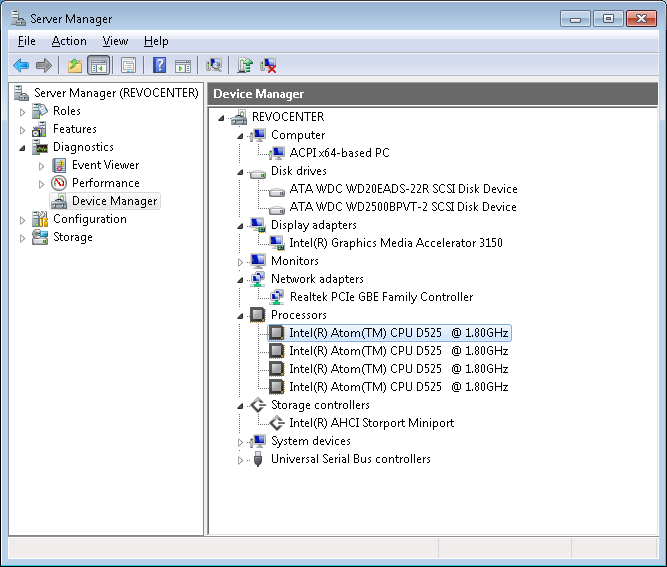Click the Network adapters label
Image resolution: width=667 pixels, height=567 pixels.
coord(317,279)
